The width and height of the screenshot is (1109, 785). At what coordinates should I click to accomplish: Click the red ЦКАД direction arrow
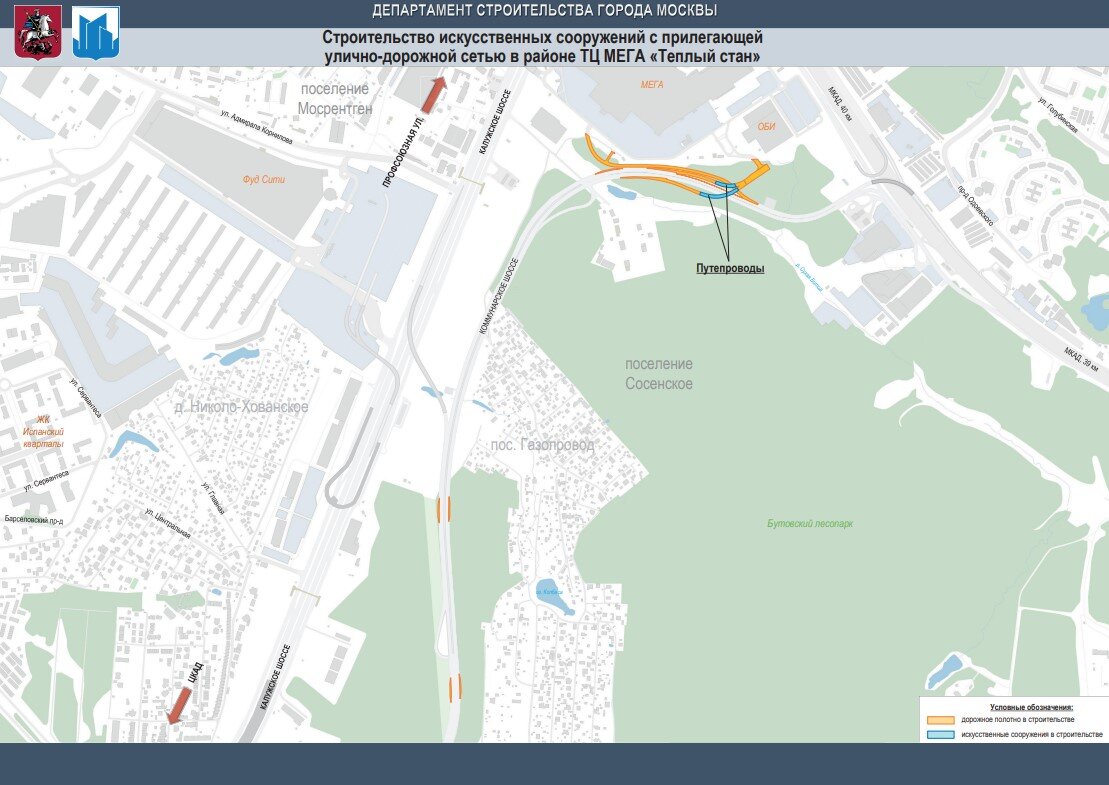coord(179,706)
